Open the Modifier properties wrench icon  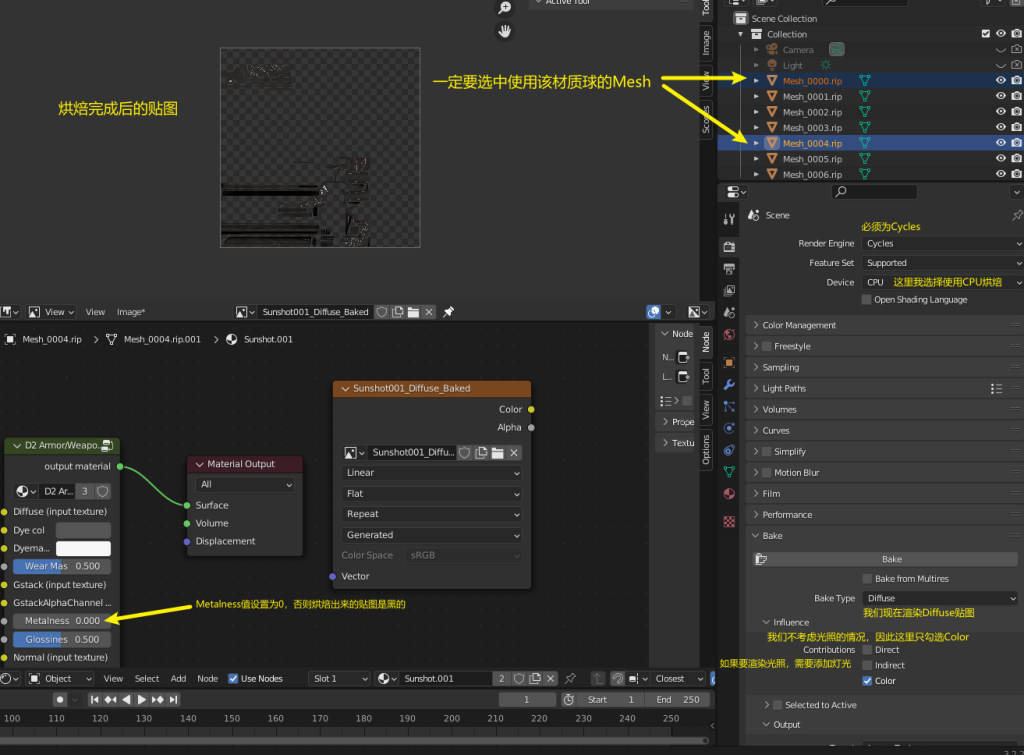(729, 384)
